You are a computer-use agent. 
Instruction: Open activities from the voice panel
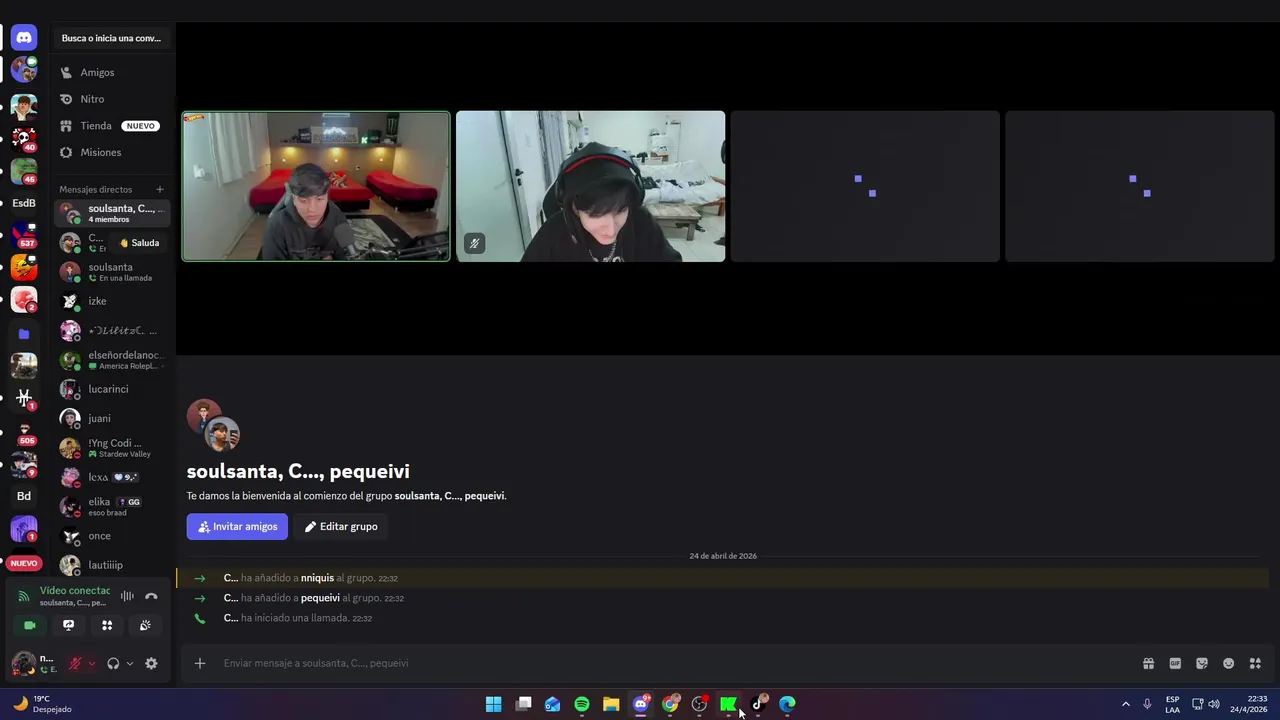107,625
